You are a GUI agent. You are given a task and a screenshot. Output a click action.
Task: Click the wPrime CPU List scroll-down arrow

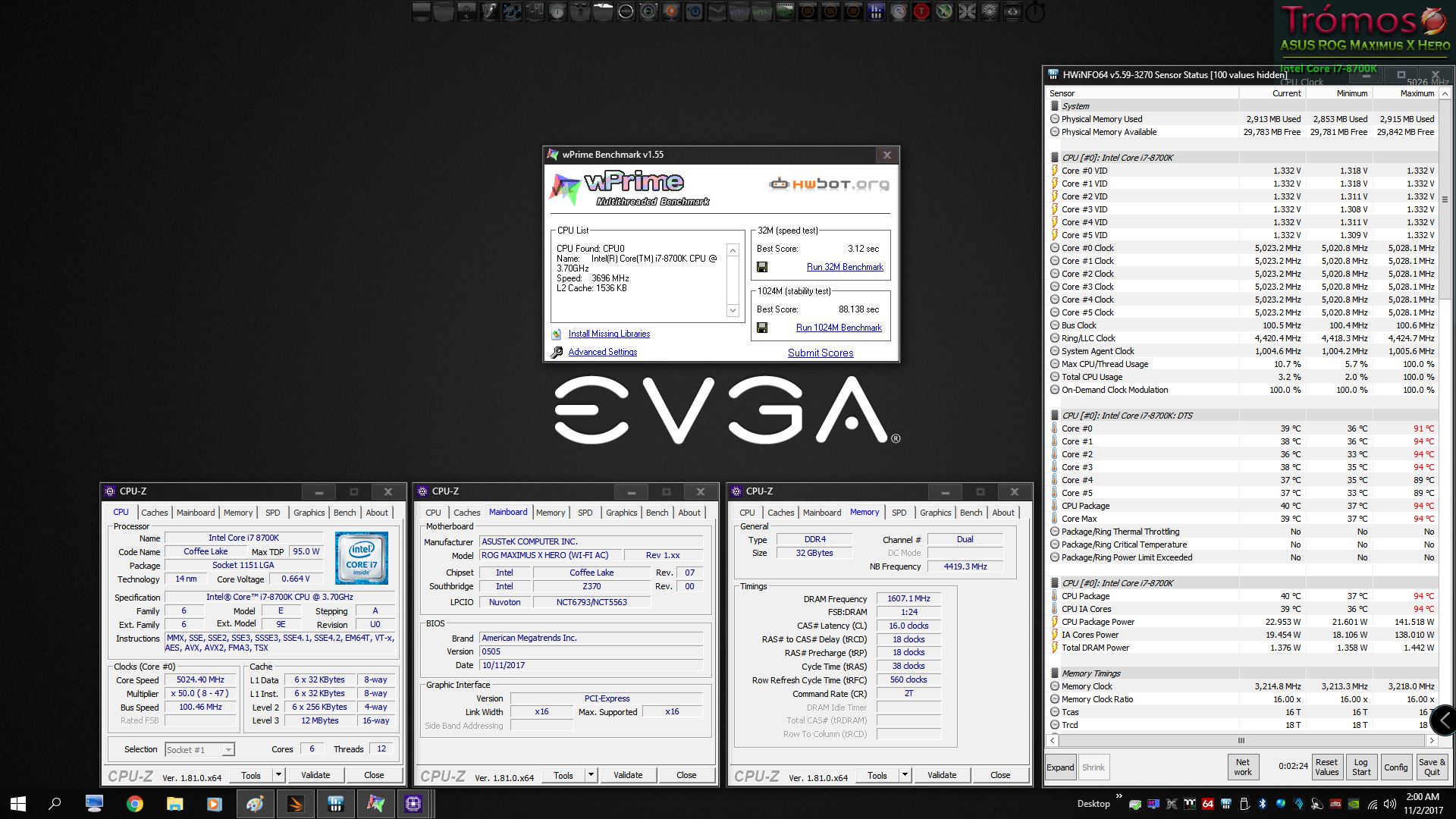tap(733, 310)
